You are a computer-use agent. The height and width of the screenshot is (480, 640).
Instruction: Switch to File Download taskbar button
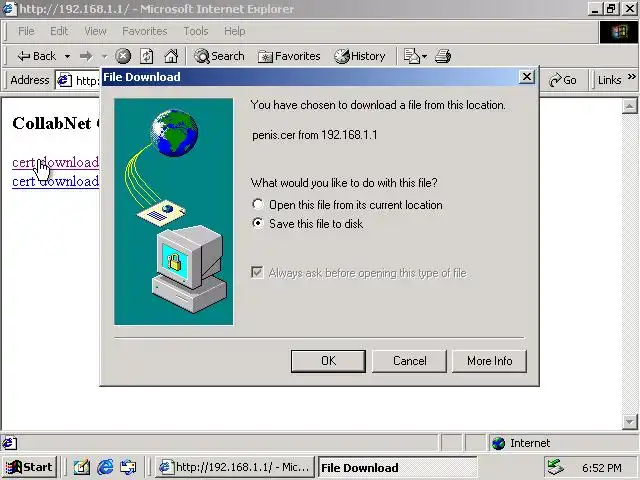[398, 467]
